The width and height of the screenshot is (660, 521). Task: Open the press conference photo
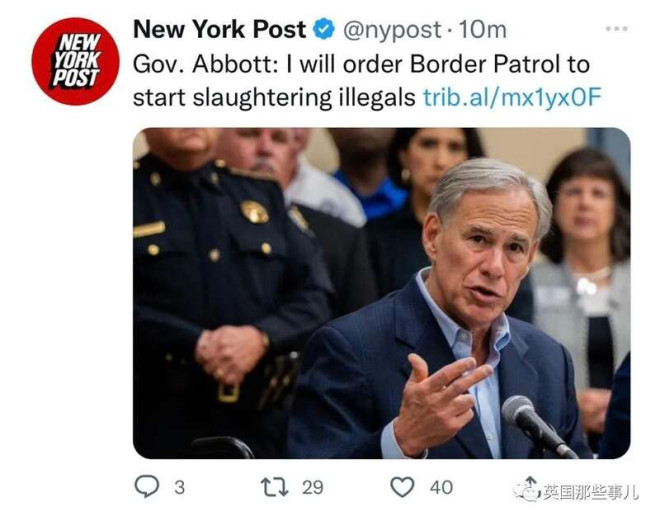[381, 293]
